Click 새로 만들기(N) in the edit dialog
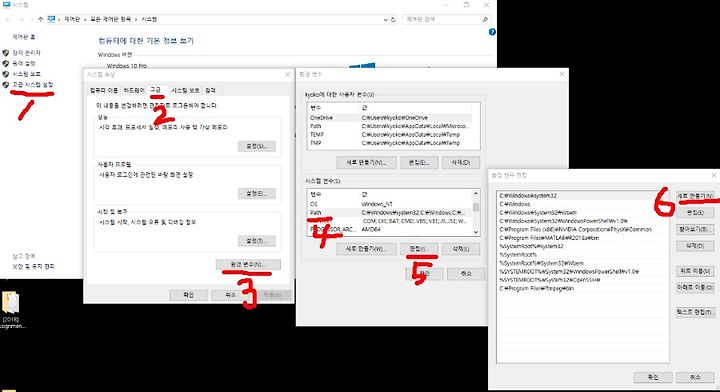The height and width of the screenshot is (392, 720). 695,196
